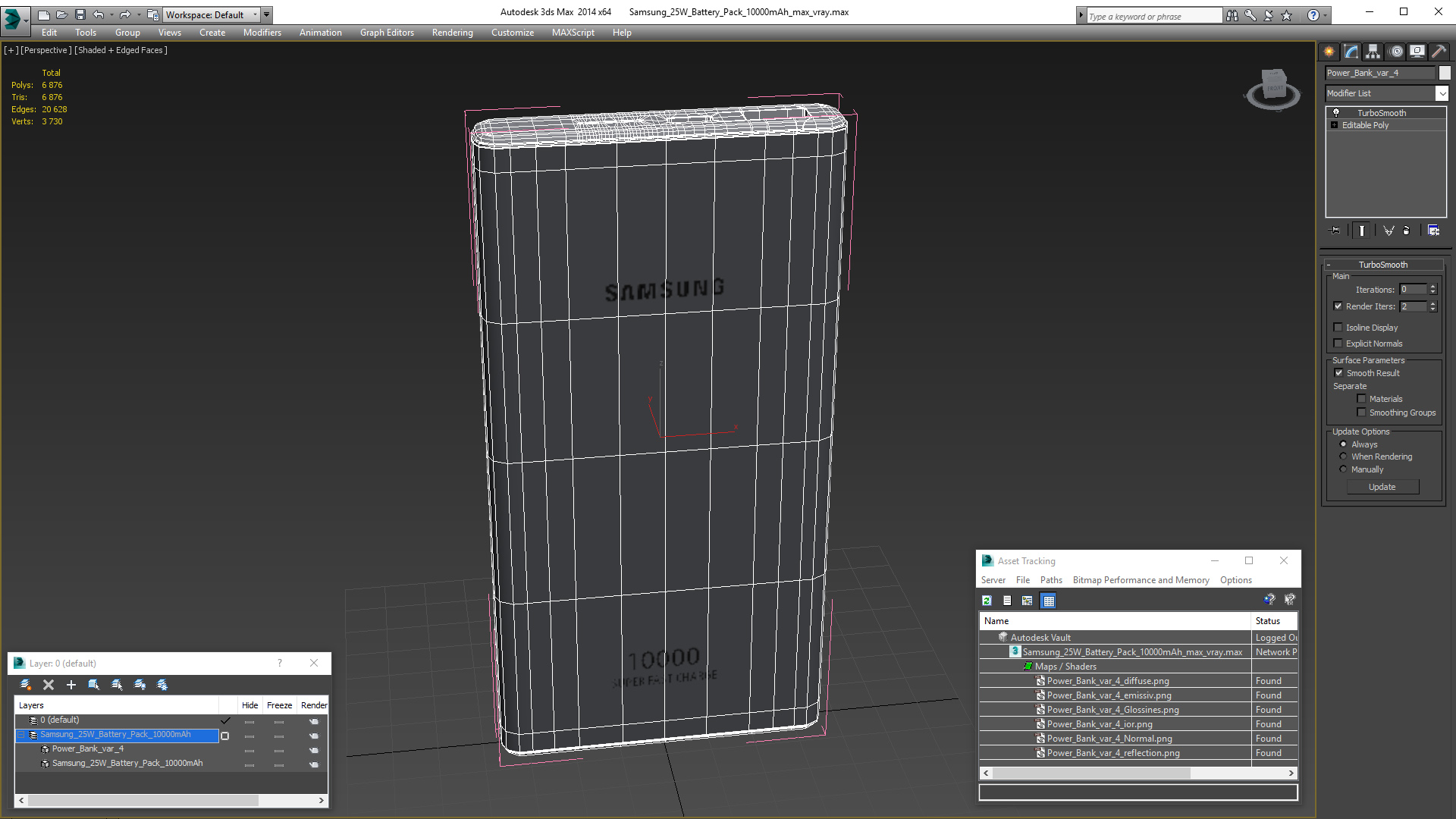Click Make Unique modifier icon
Image resolution: width=1456 pixels, height=819 pixels.
(1389, 231)
